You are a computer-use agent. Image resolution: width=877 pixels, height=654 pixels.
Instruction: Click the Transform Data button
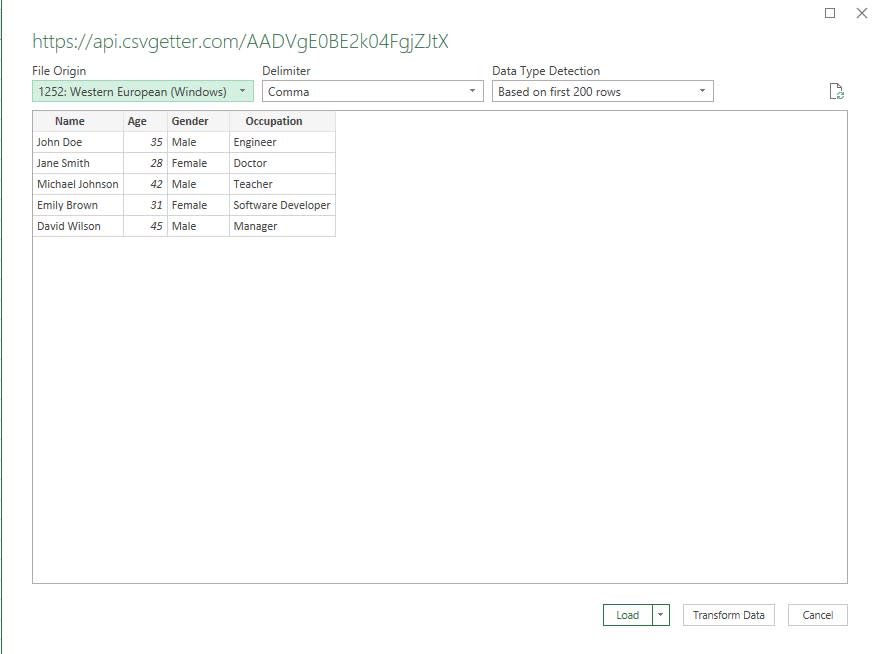coord(728,615)
